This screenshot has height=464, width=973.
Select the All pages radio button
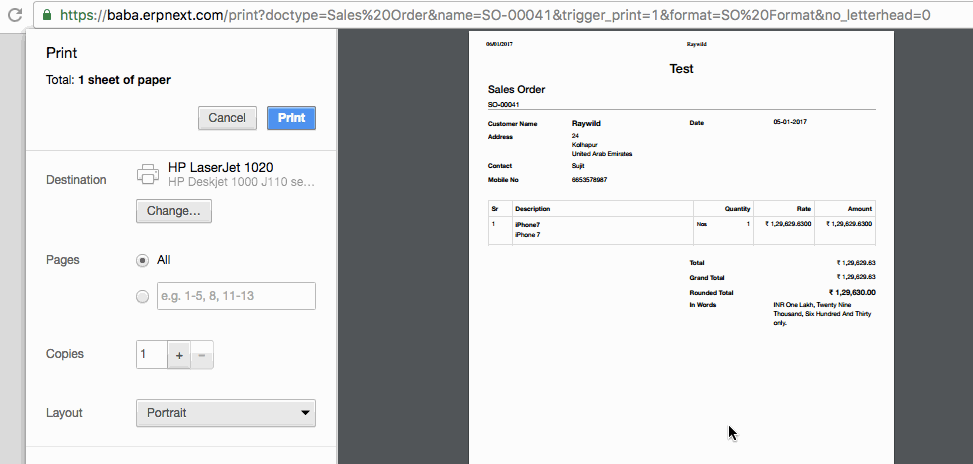(x=143, y=261)
